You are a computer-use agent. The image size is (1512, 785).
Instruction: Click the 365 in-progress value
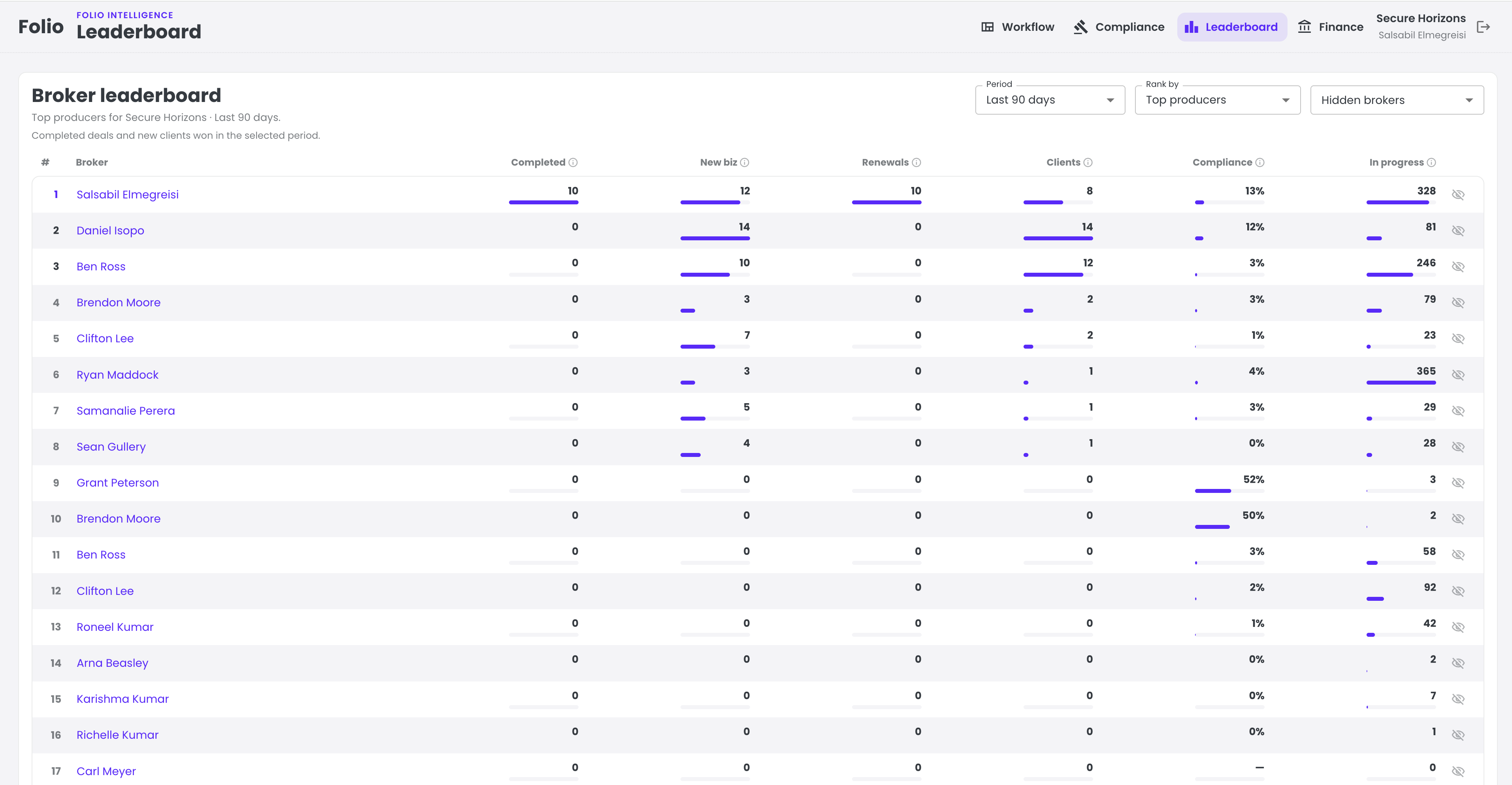click(1426, 371)
